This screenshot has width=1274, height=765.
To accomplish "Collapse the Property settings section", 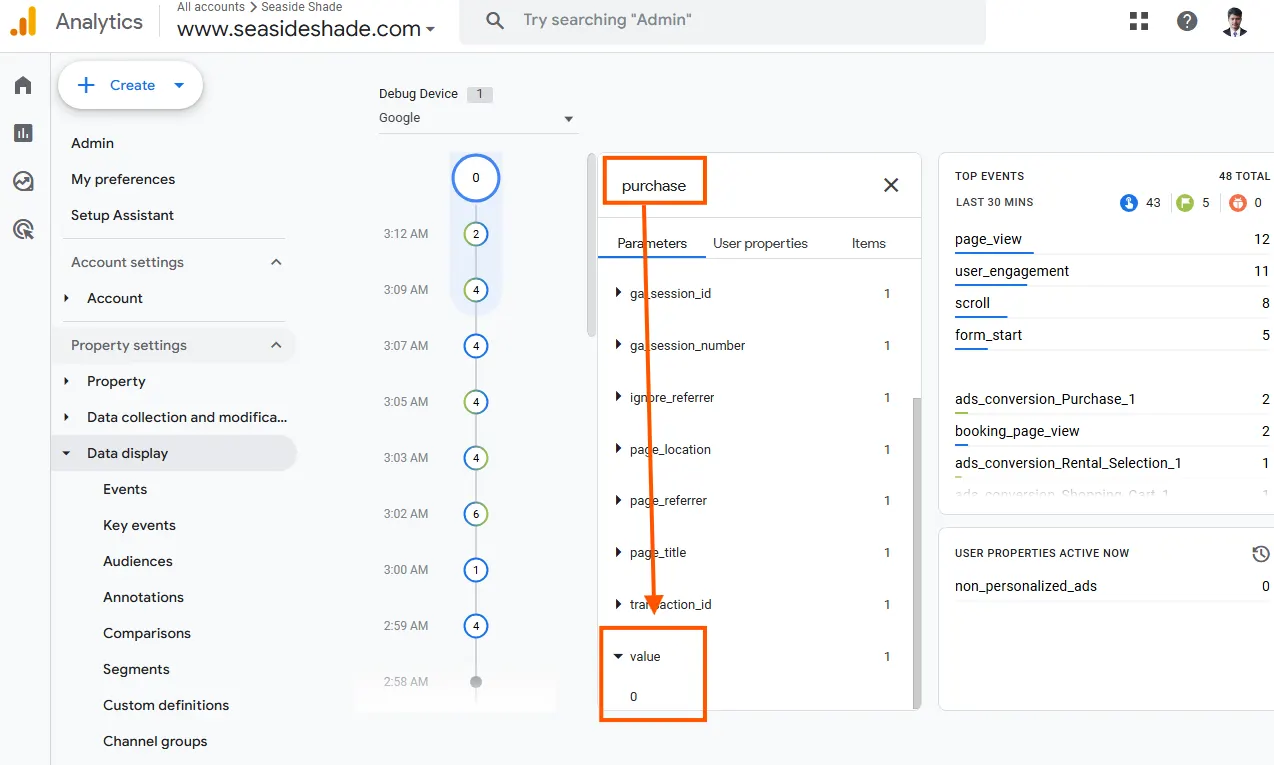I will [x=277, y=345].
